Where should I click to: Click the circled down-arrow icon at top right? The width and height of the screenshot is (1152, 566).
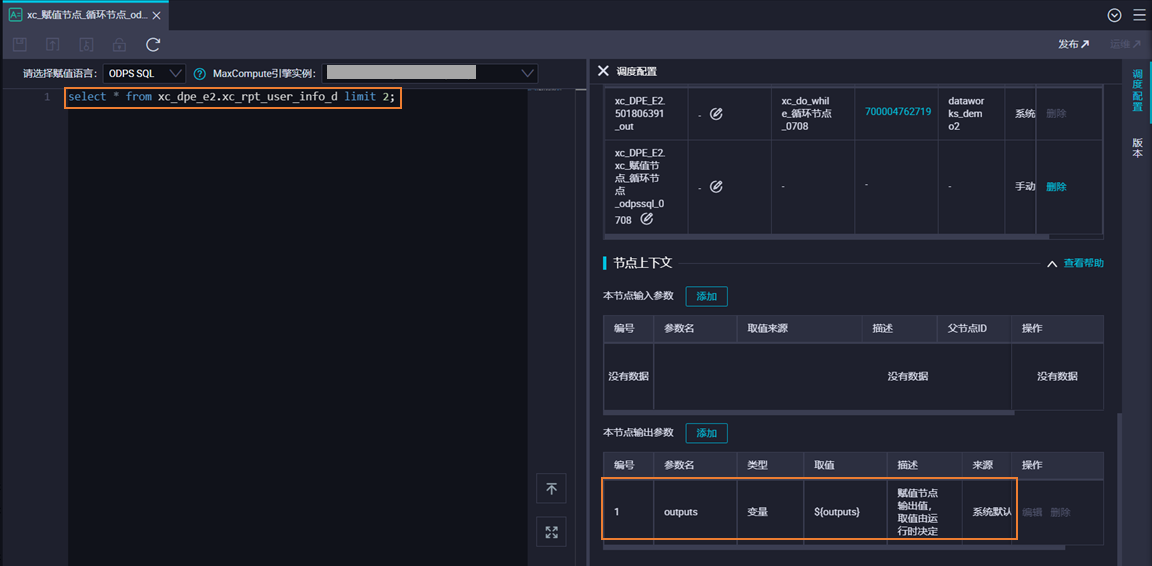click(x=1115, y=15)
